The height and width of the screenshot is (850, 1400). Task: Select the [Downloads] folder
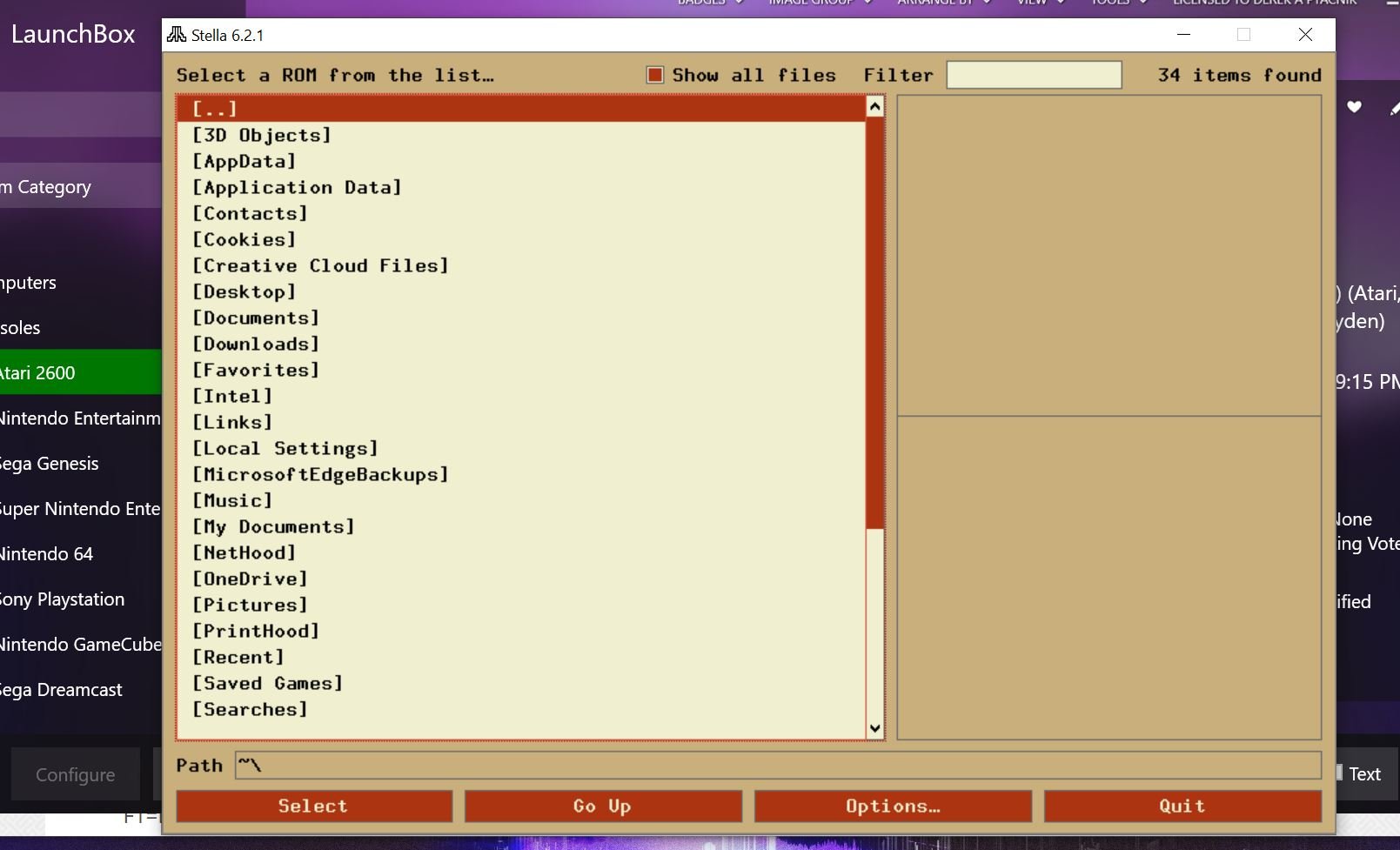(x=521, y=344)
